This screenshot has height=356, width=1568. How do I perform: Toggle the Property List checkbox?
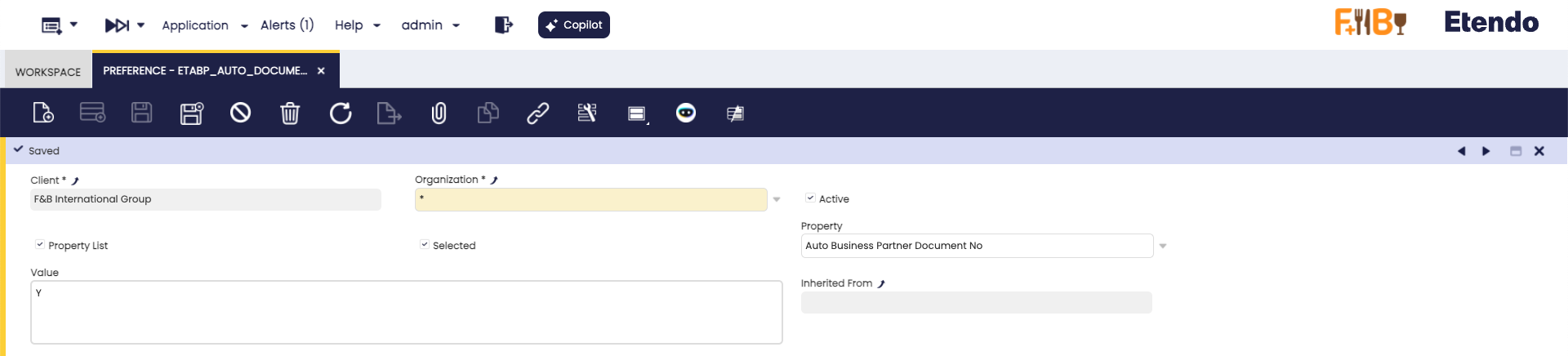pos(40,245)
